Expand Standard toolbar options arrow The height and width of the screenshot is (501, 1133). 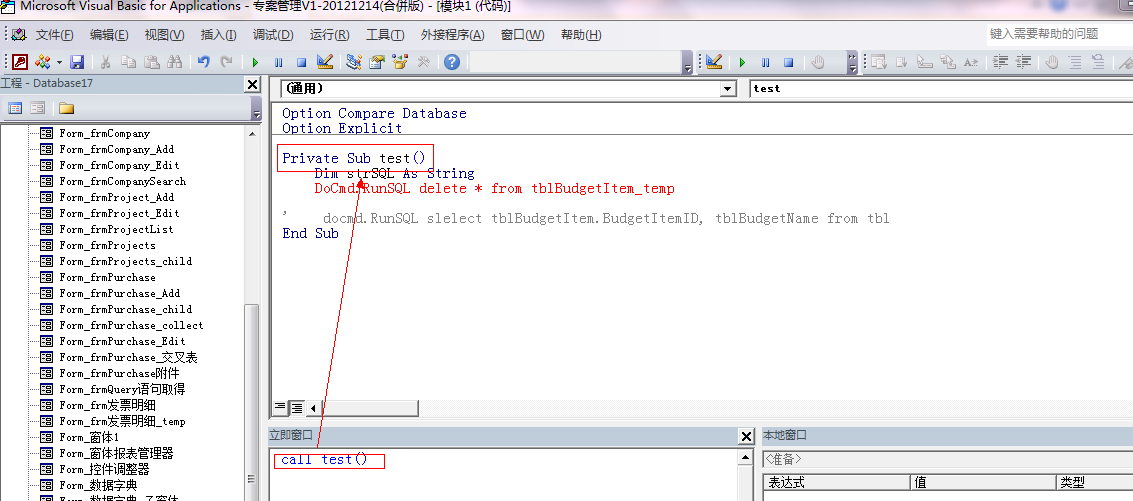(x=687, y=63)
